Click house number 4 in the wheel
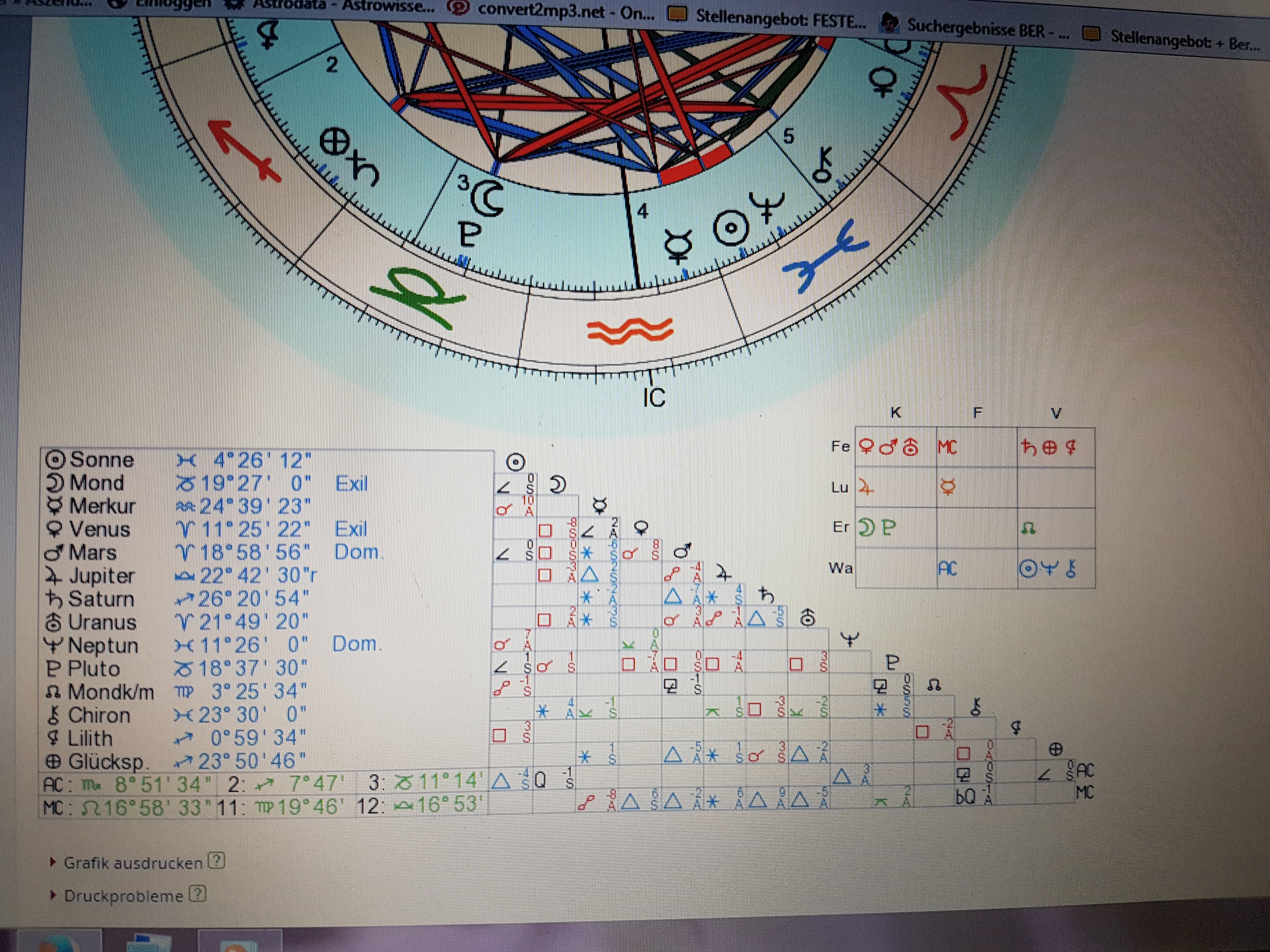The image size is (1270, 952). click(x=643, y=211)
